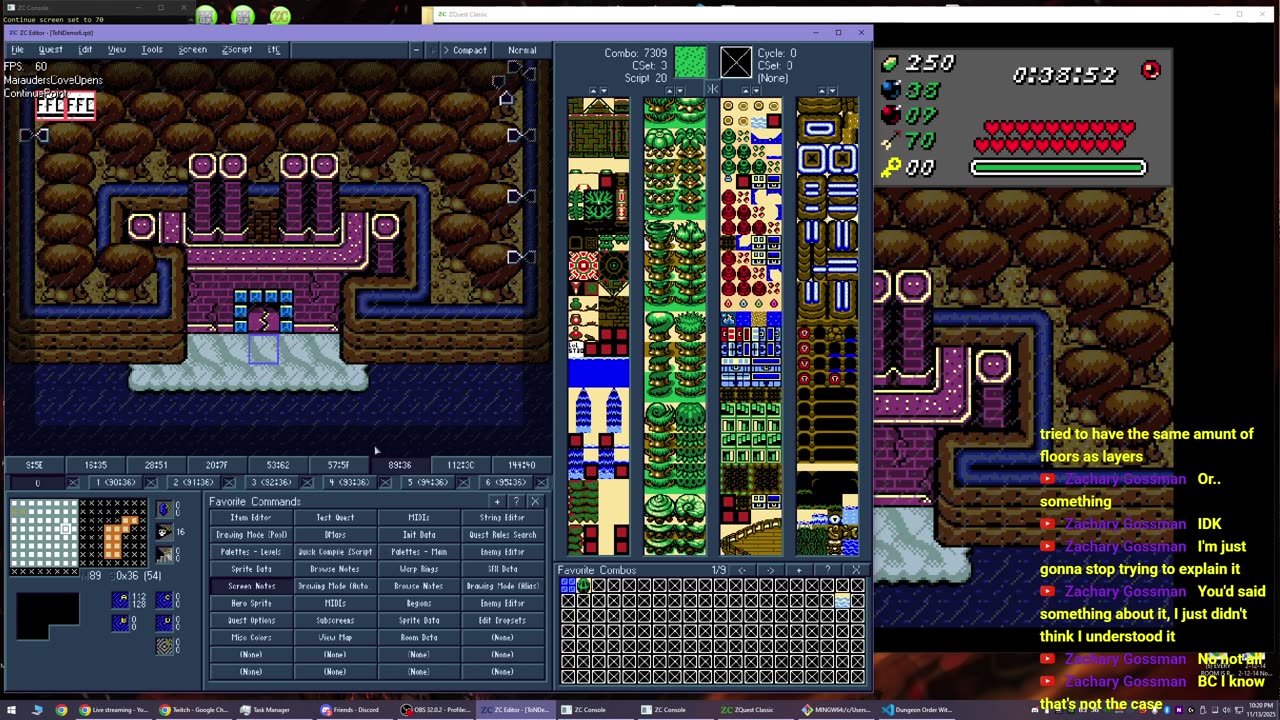Open the File menu in ZC Editor

pos(17,50)
